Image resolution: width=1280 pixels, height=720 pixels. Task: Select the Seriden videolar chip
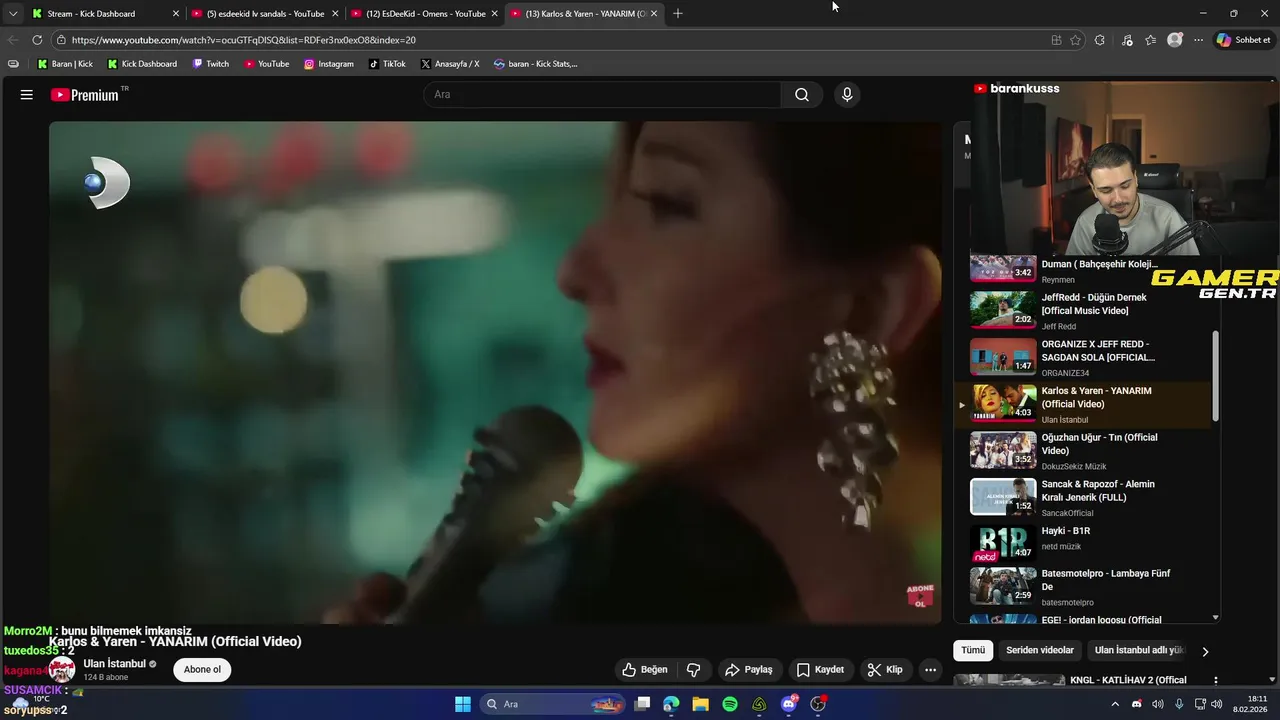tap(1040, 650)
